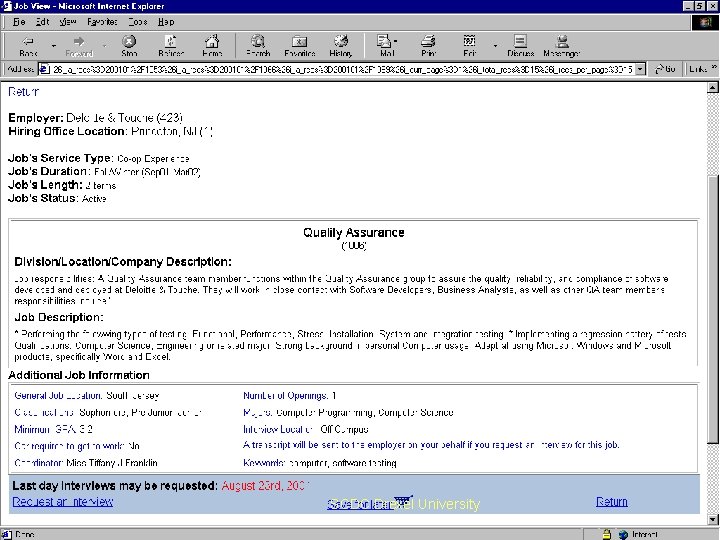Click the Interview Location Off Campus entry
Image resolution: width=720 pixels, height=540 pixels.
click(x=305, y=429)
